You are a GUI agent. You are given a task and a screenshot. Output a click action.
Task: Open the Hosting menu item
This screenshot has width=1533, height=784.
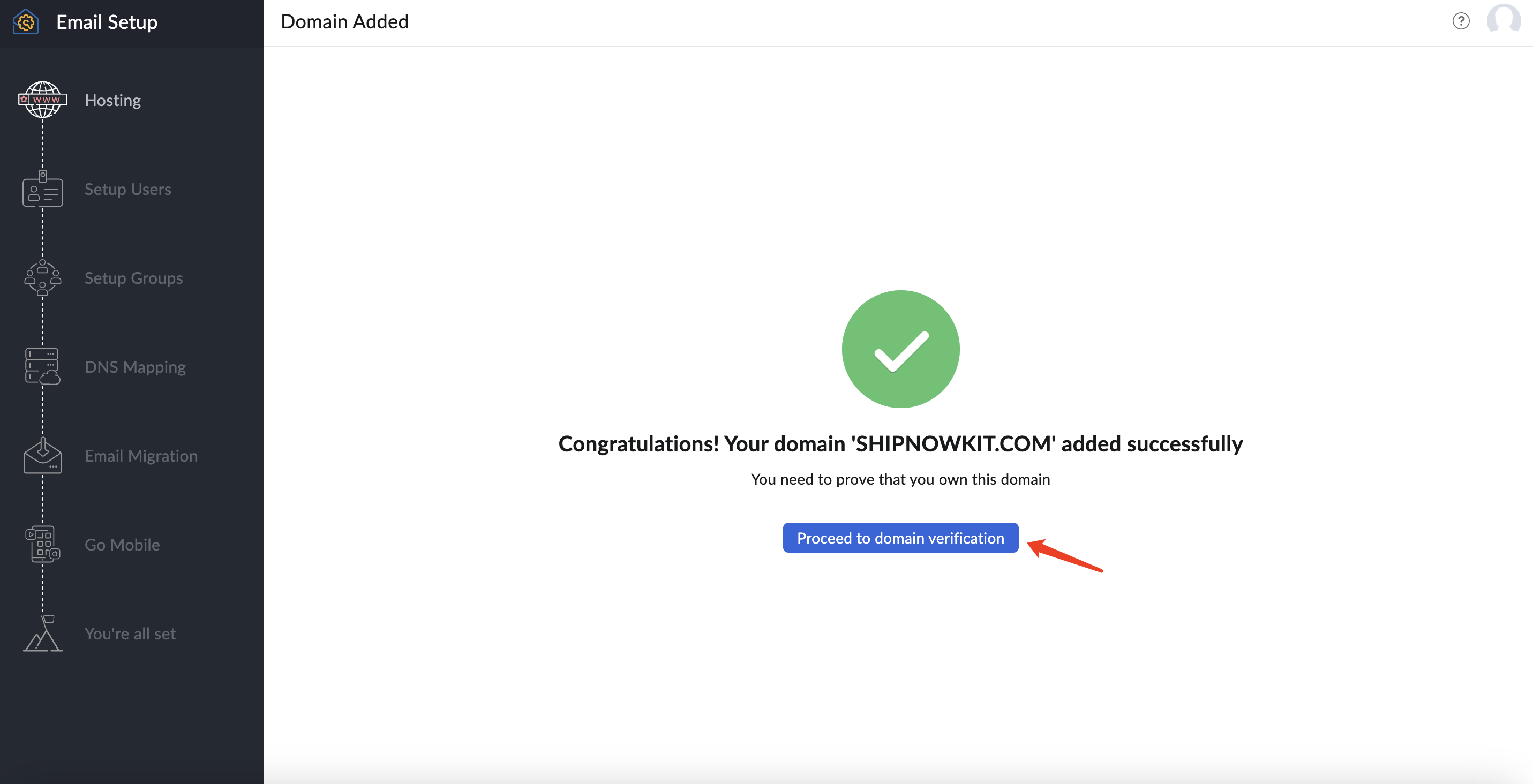[112, 99]
